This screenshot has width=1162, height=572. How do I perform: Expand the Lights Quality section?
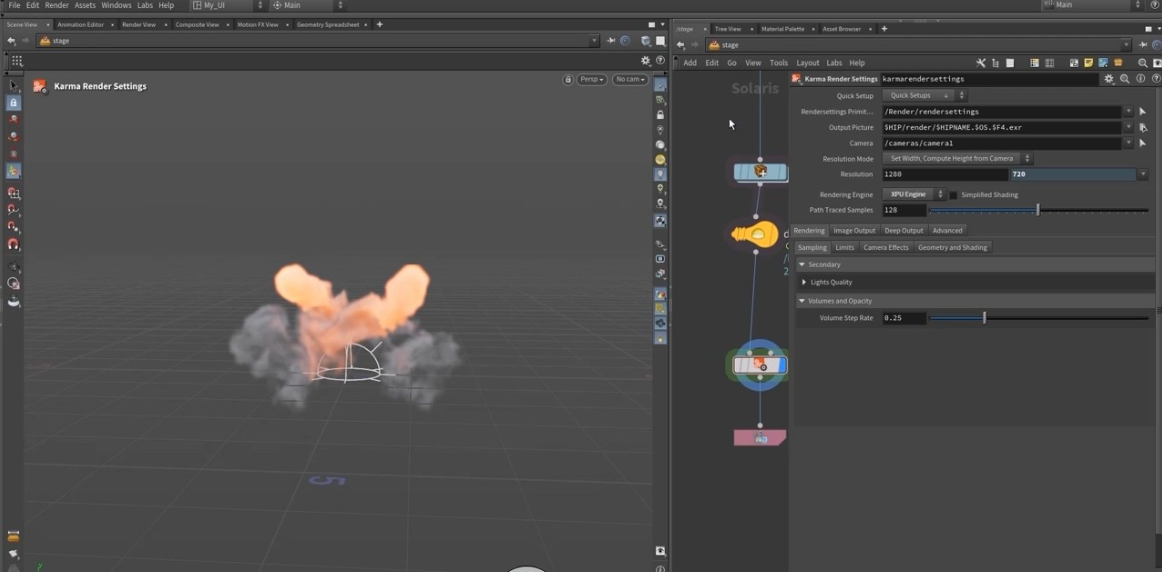point(830,282)
